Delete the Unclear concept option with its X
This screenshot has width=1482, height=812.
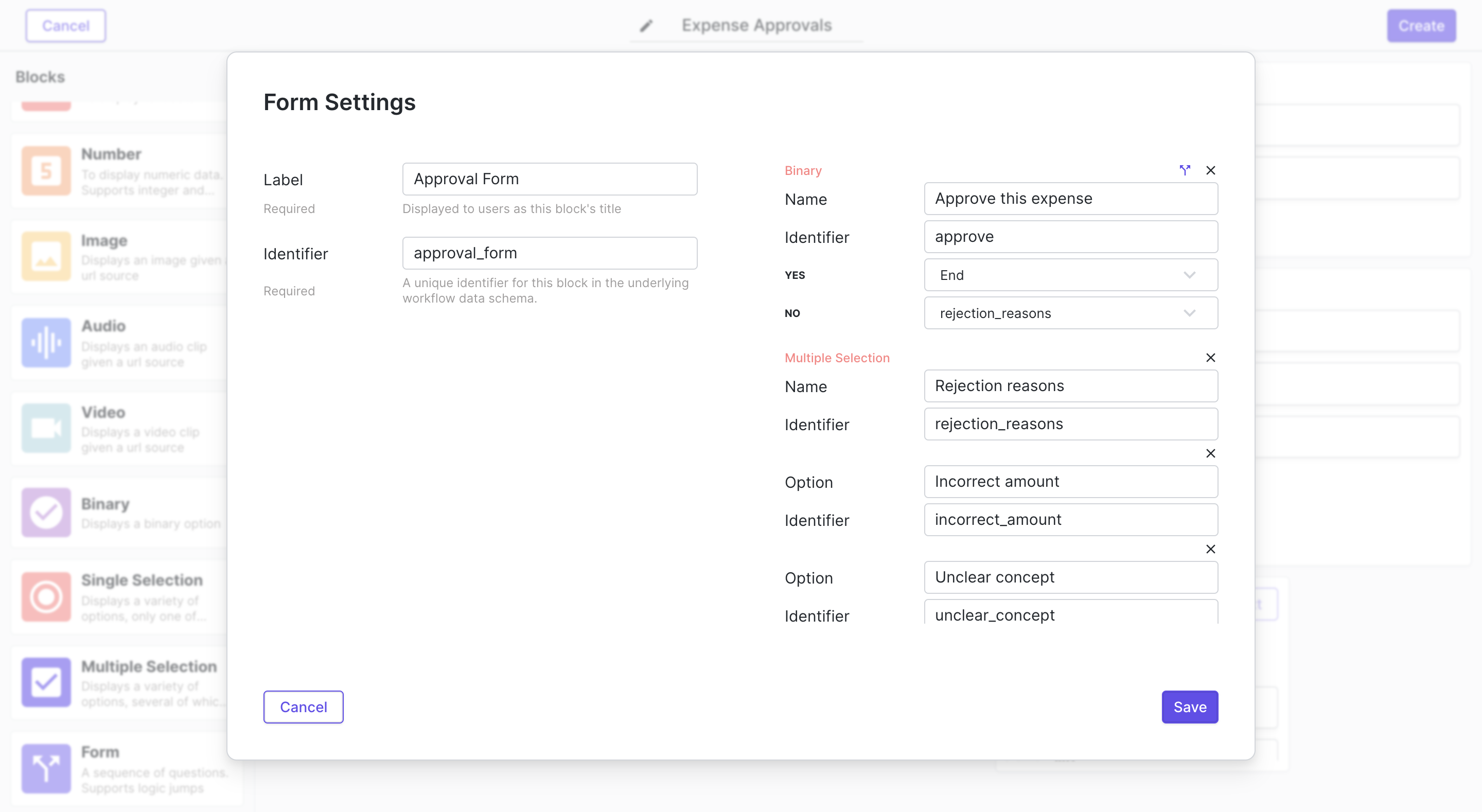[x=1210, y=549]
